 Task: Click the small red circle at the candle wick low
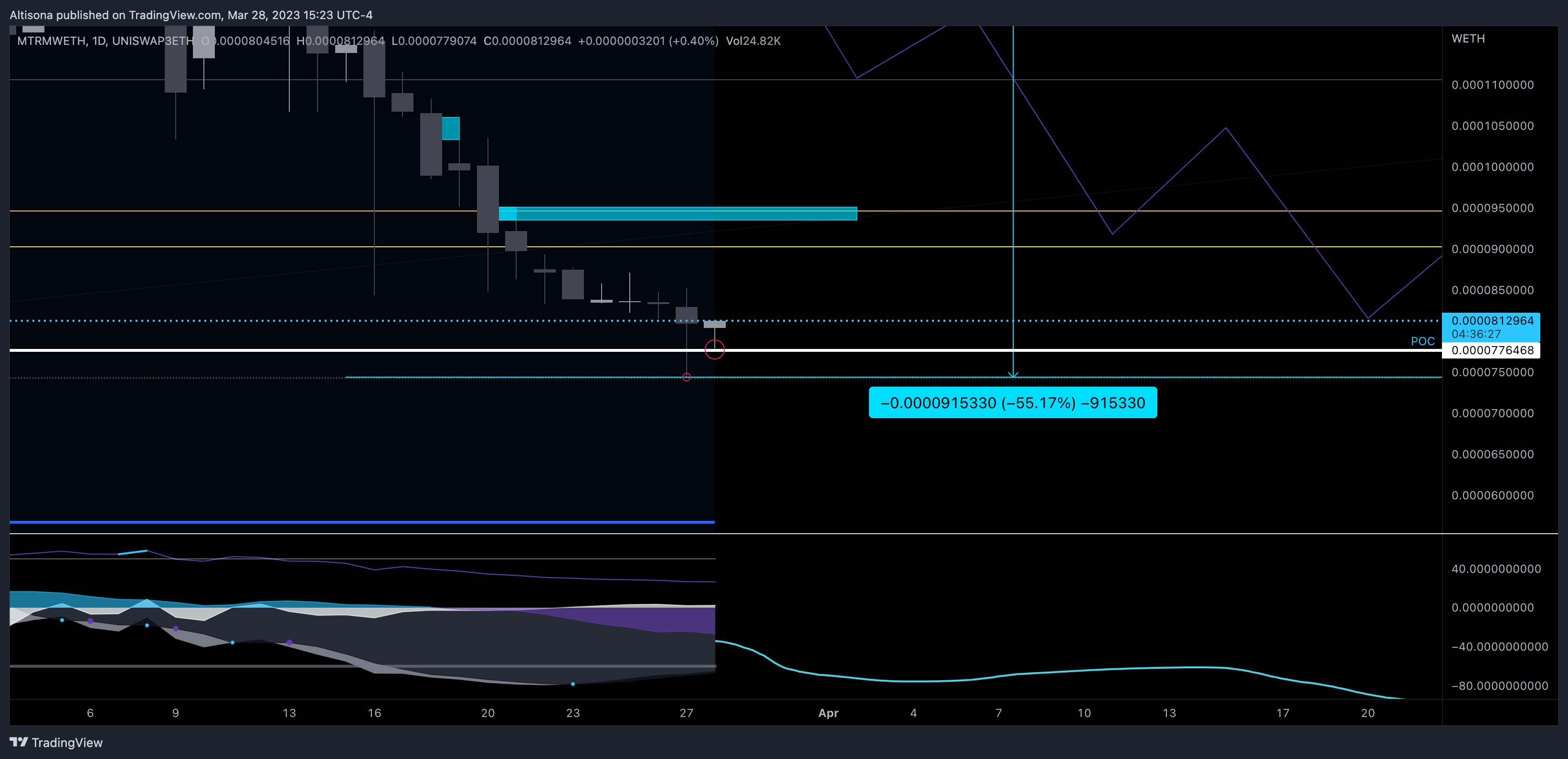687,378
